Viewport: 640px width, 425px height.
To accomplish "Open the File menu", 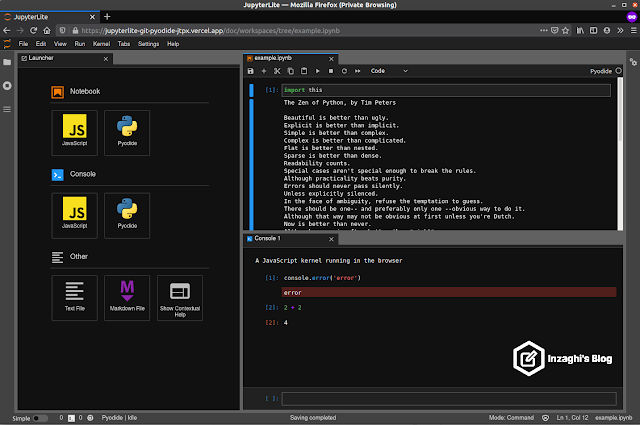I will pos(23,44).
